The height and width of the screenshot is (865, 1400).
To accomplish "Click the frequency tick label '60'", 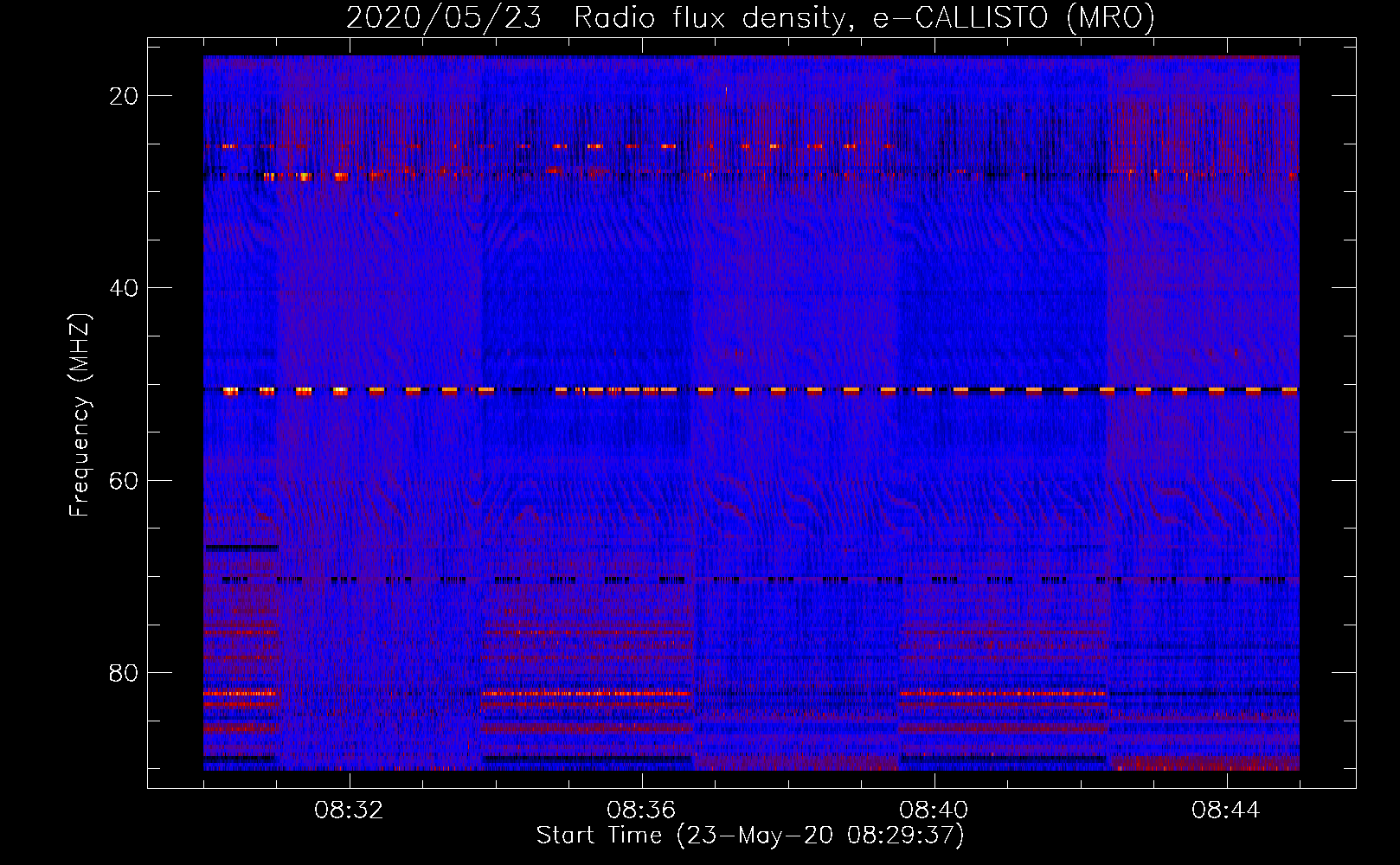I will tap(124, 481).
